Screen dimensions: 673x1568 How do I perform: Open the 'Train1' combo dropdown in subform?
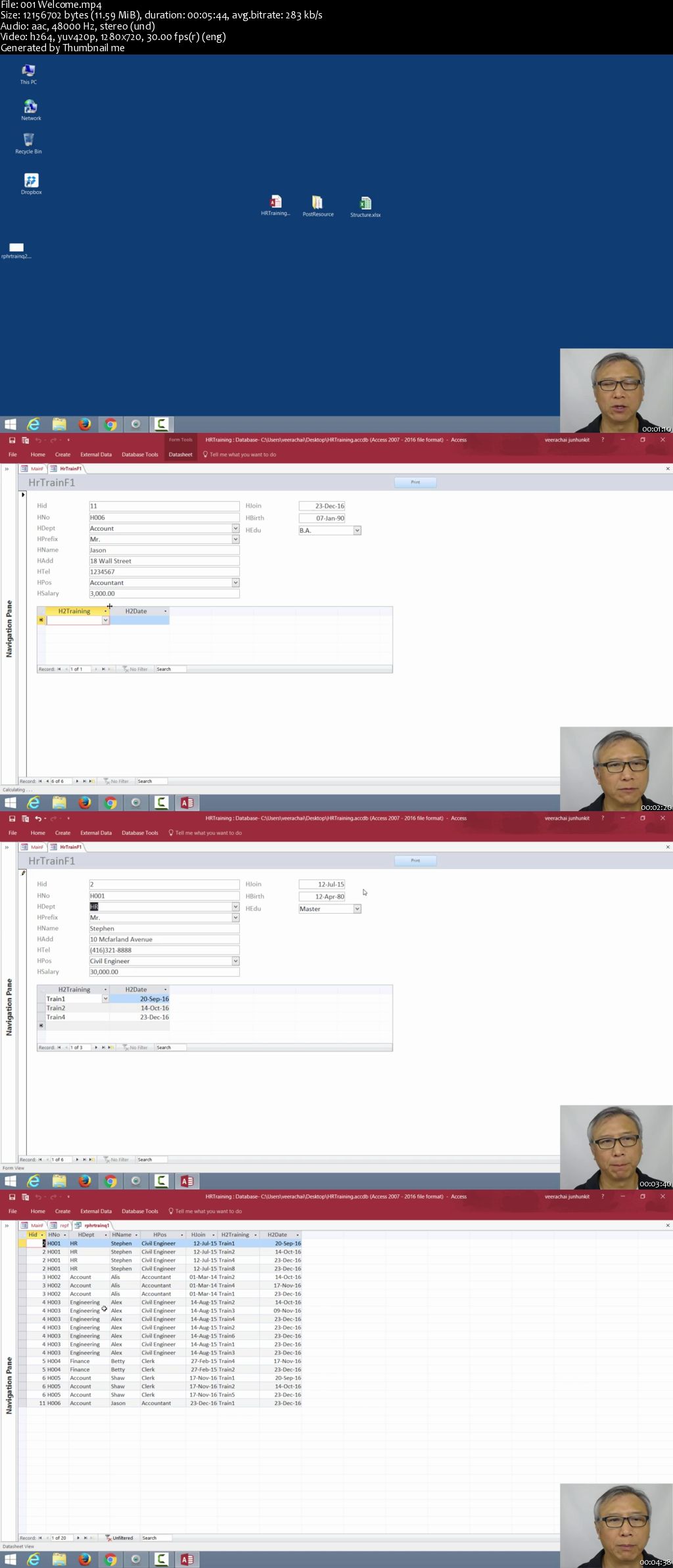pyautogui.click(x=105, y=998)
